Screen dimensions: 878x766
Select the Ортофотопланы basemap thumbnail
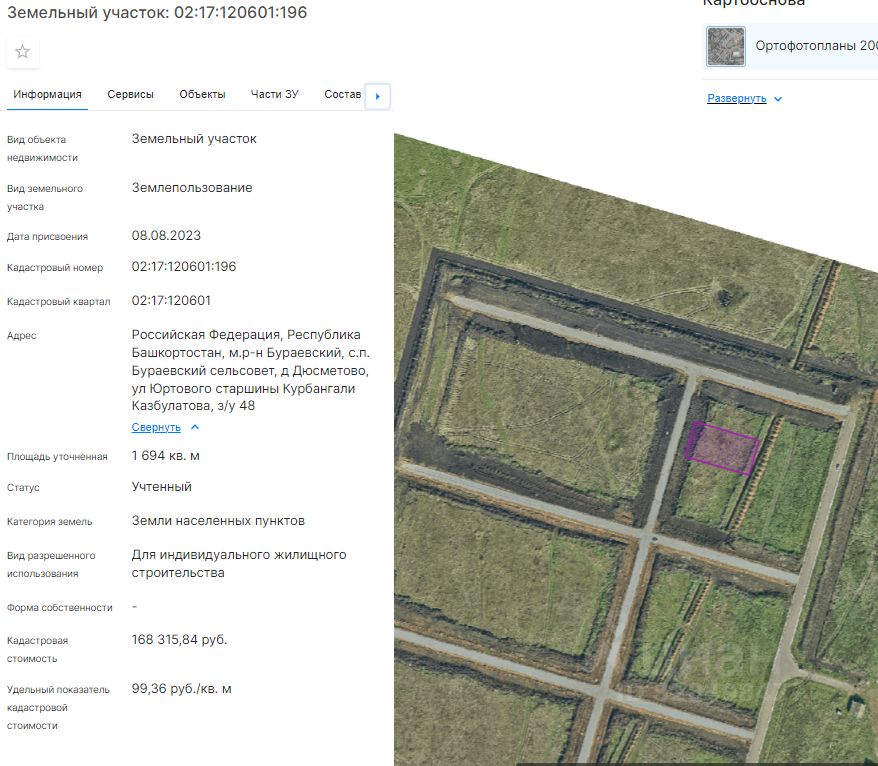pos(726,46)
